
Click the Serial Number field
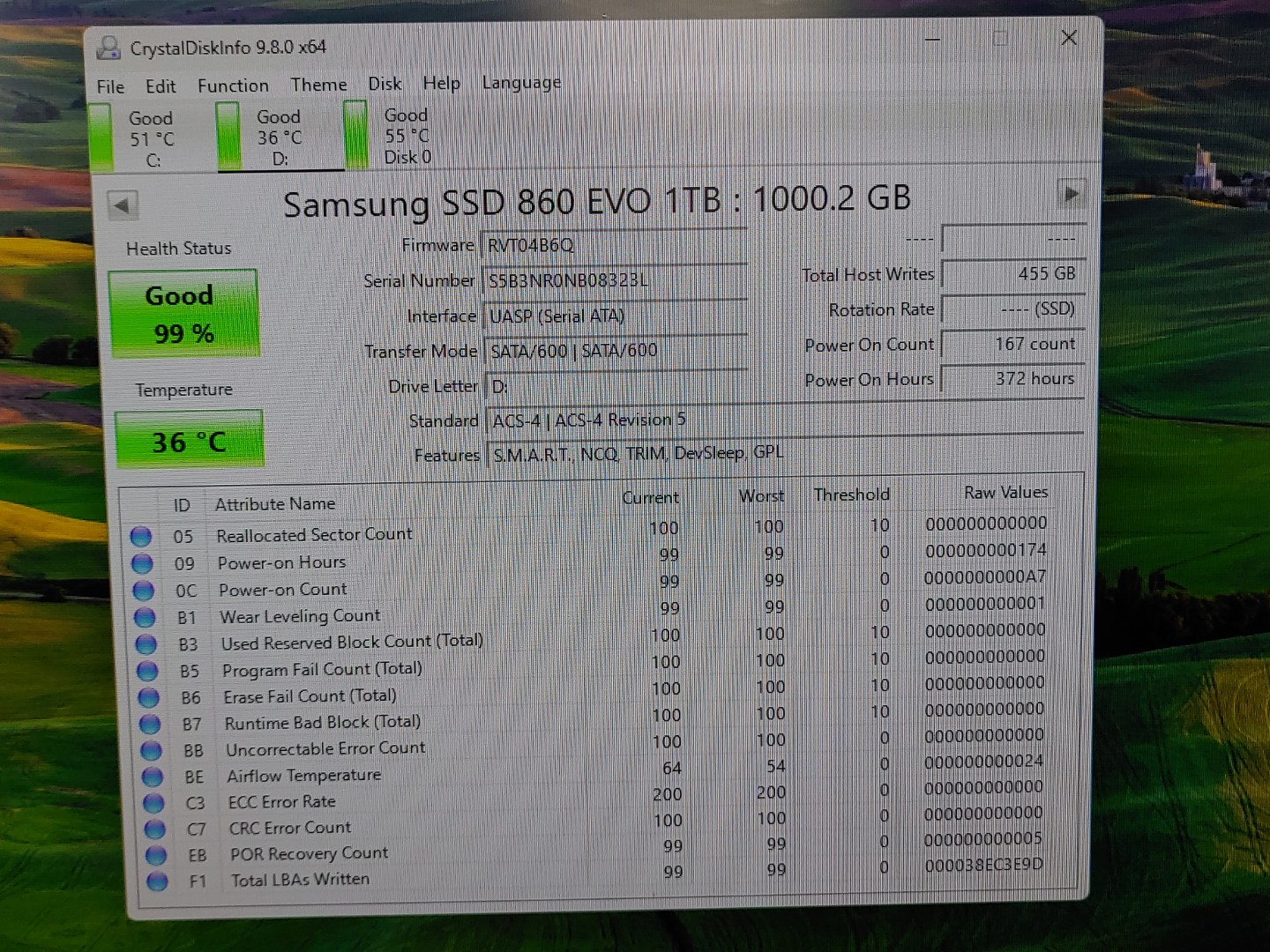pyautogui.click(x=614, y=280)
